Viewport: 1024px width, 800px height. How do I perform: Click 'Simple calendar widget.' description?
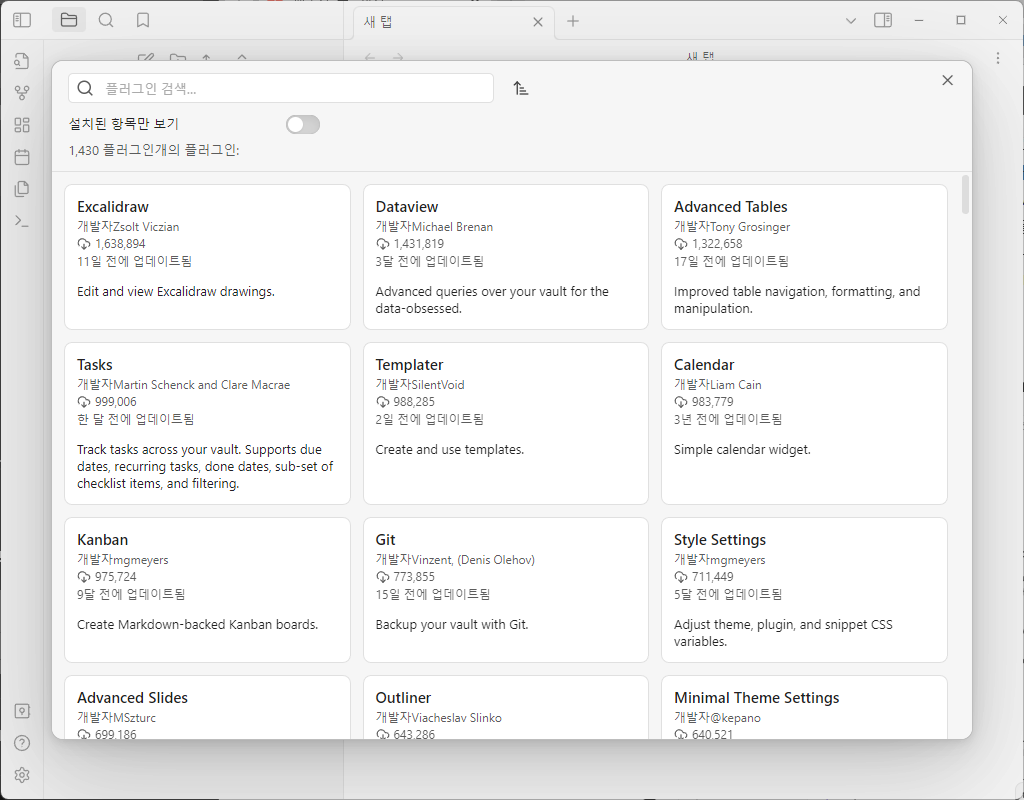743,449
